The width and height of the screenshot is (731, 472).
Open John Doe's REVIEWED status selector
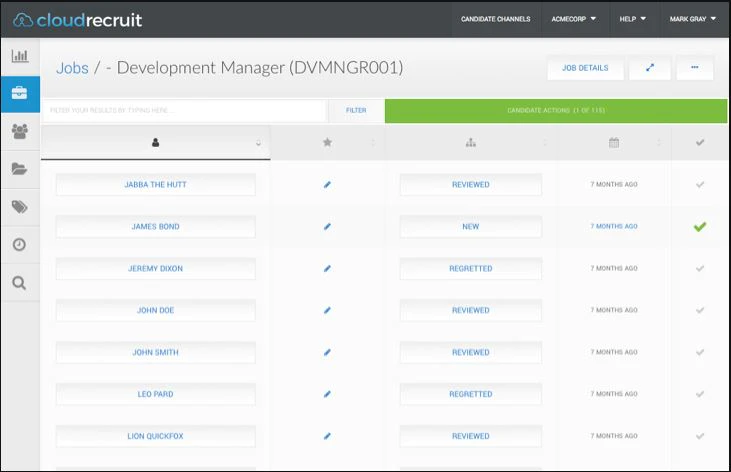470,310
